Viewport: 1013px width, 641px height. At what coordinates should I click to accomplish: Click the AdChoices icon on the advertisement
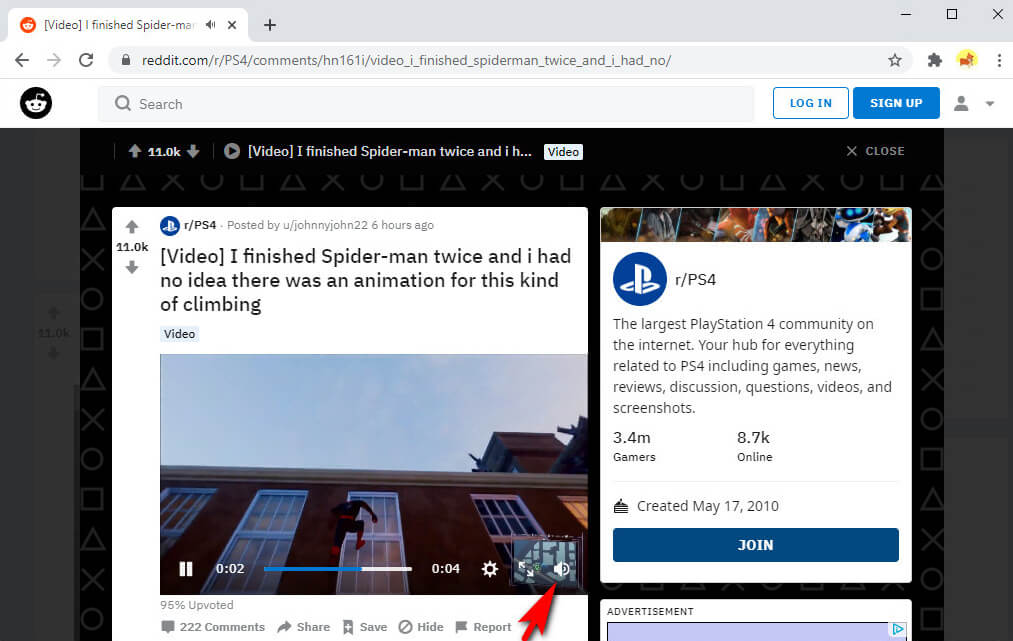[898, 629]
